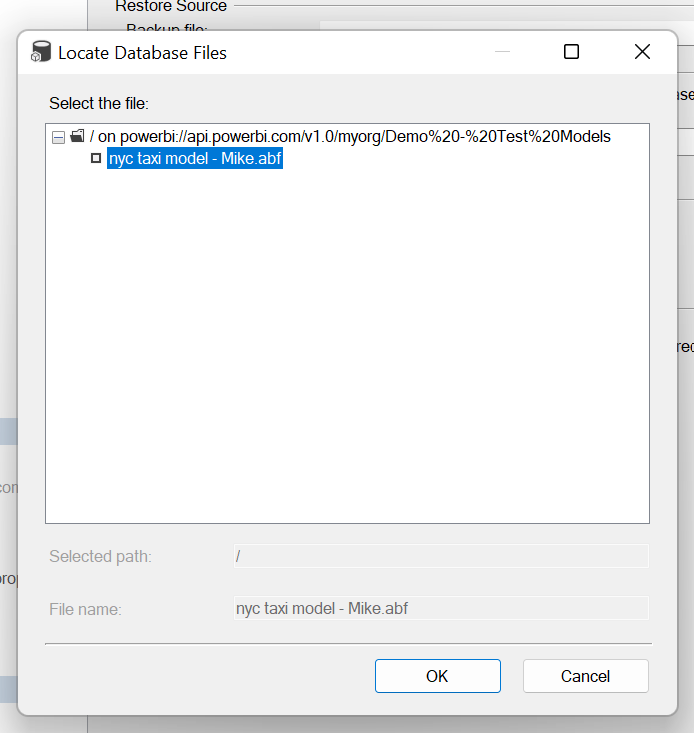The width and height of the screenshot is (694, 733).
Task: Click 'Restore Source' heading in the background window
Action: (171, 6)
